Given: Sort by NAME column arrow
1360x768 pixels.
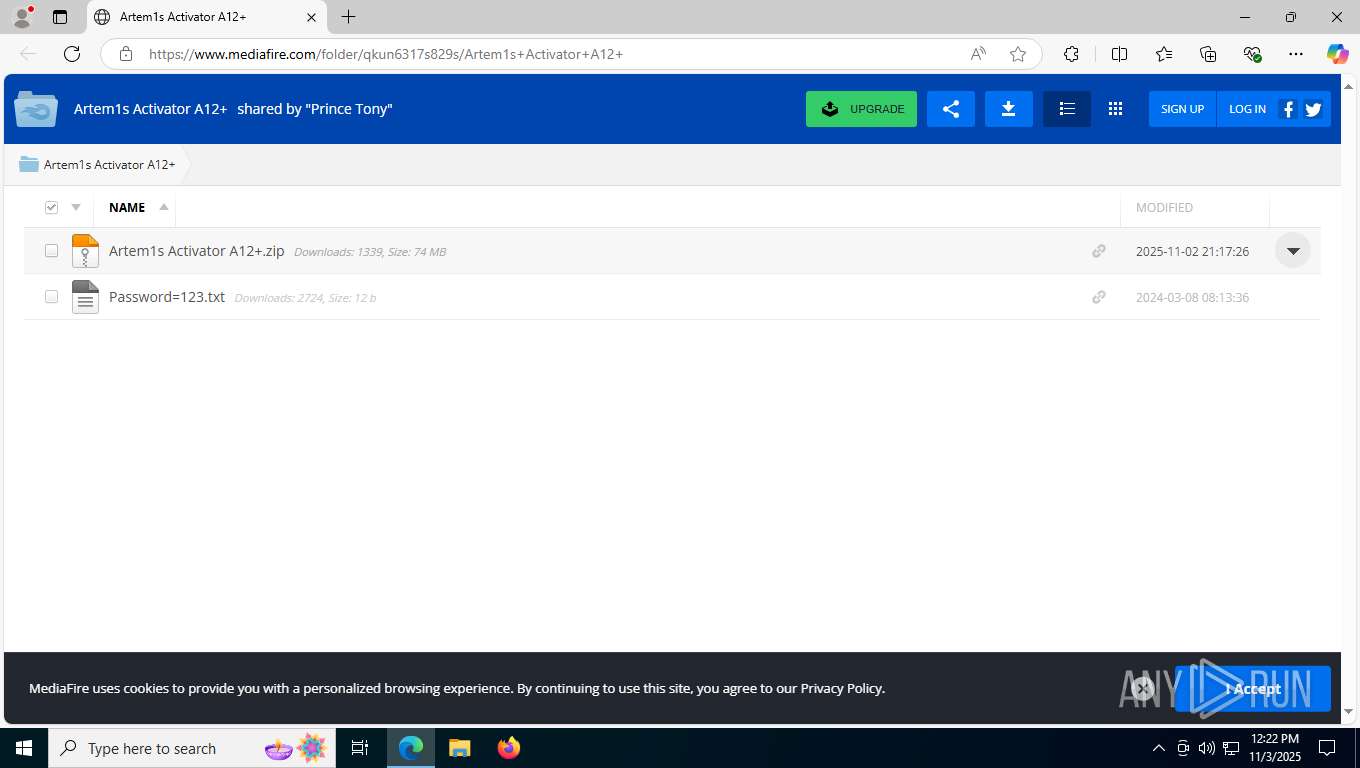Looking at the screenshot, I should click(x=164, y=207).
